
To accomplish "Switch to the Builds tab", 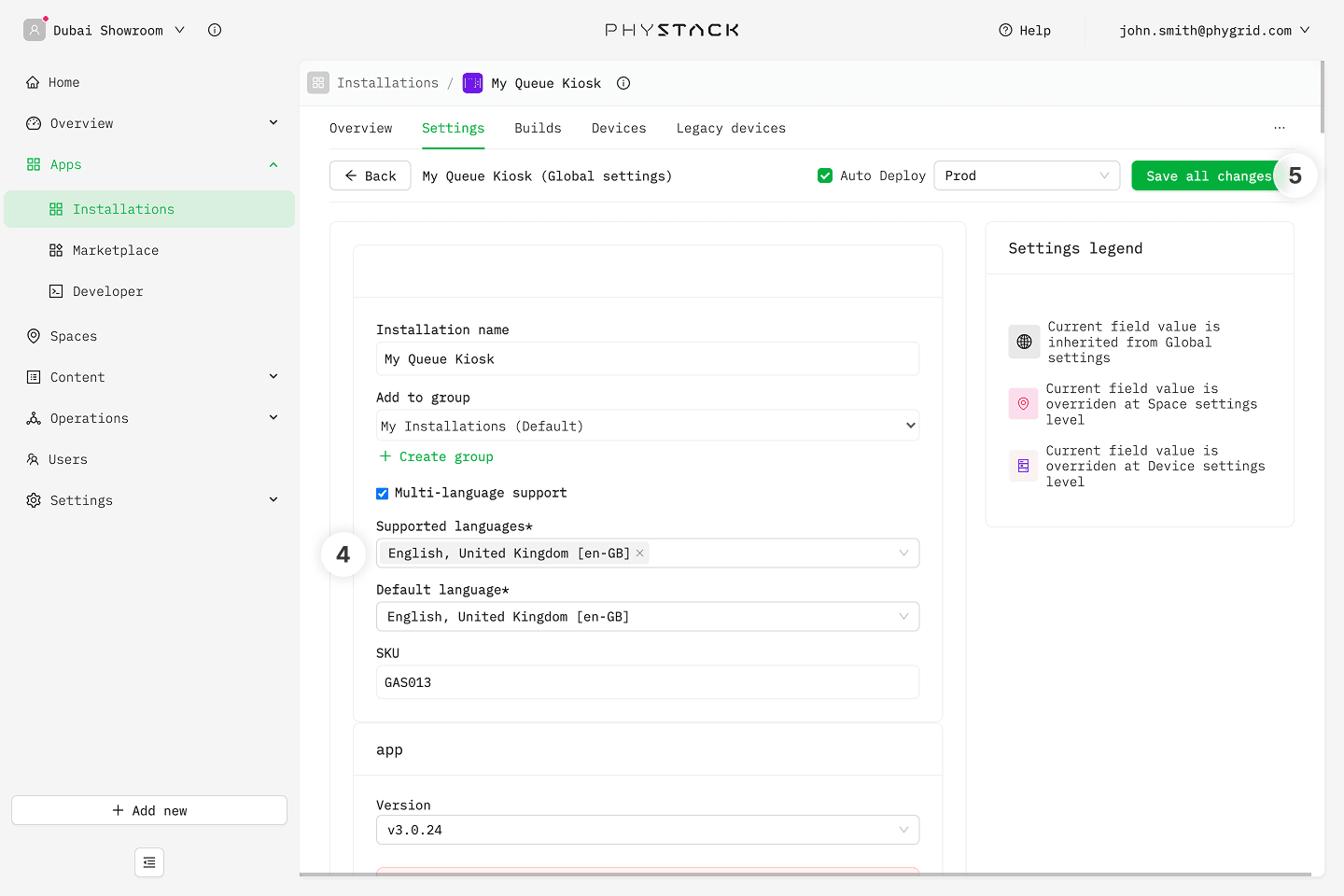I will [538, 128].
